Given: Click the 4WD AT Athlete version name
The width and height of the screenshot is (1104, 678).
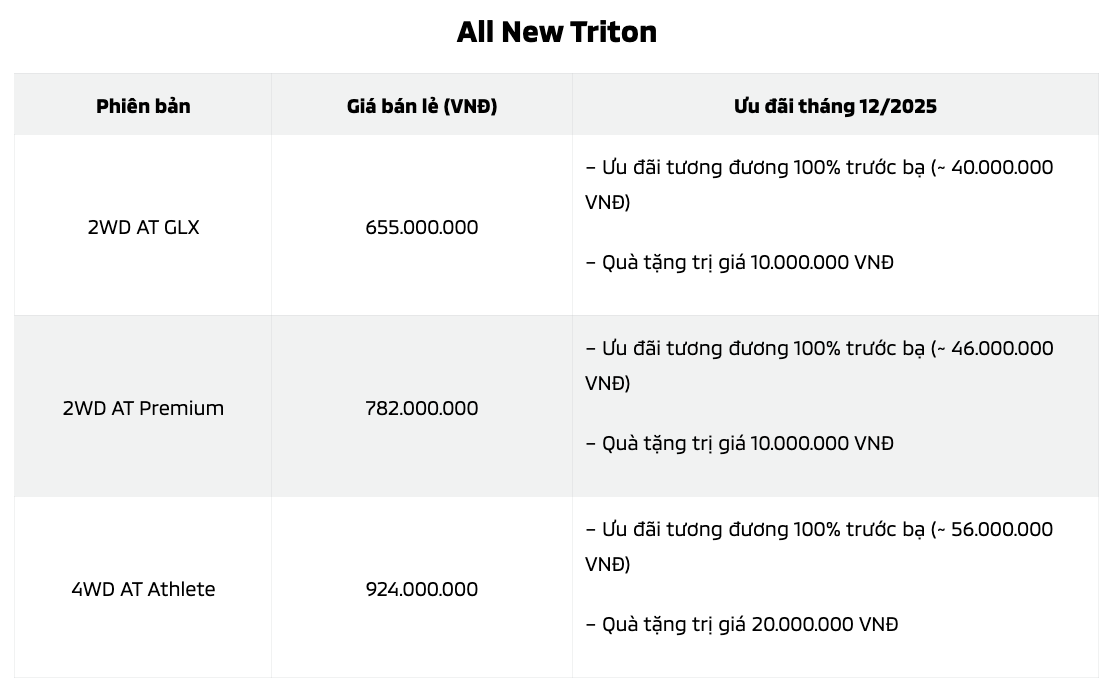Looking at the screenshot, I should point(143,589).
